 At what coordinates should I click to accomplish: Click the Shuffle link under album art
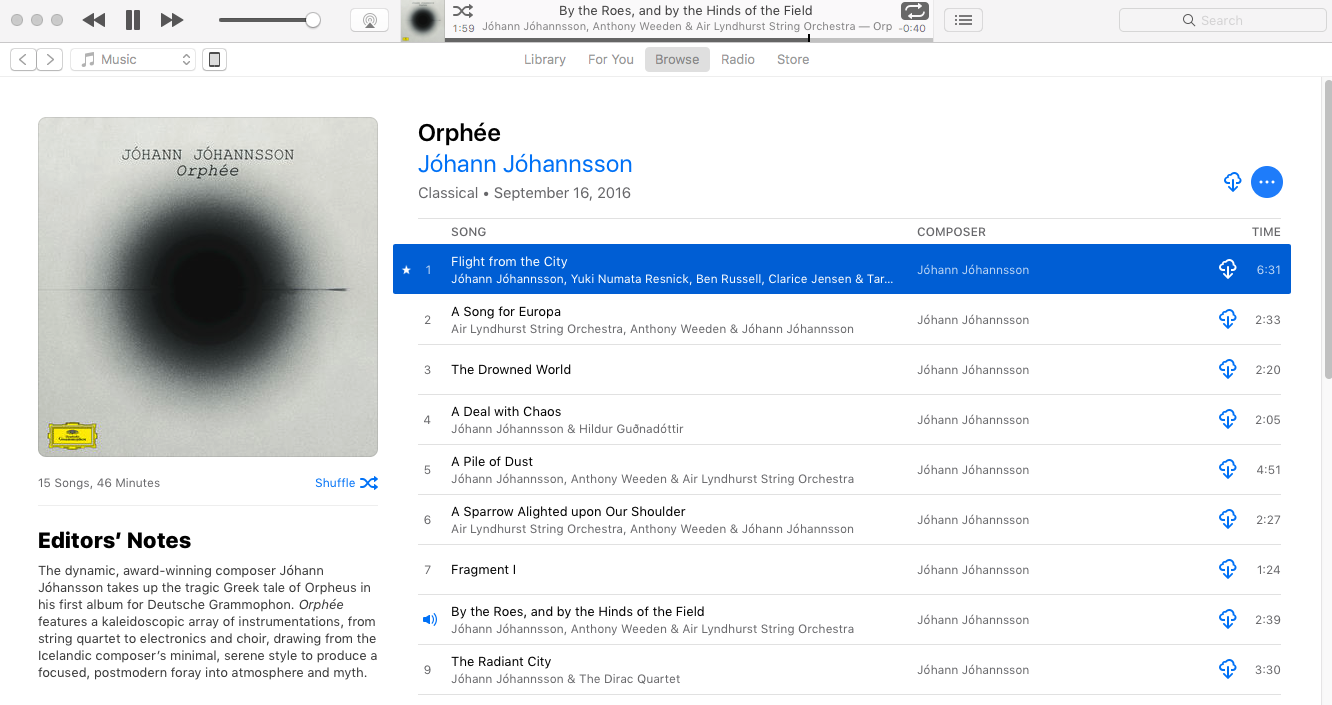click(346, 483)
